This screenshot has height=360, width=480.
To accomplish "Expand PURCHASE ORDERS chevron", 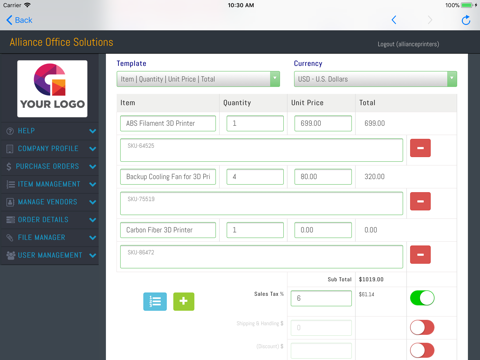I will [x=93, y=166].
